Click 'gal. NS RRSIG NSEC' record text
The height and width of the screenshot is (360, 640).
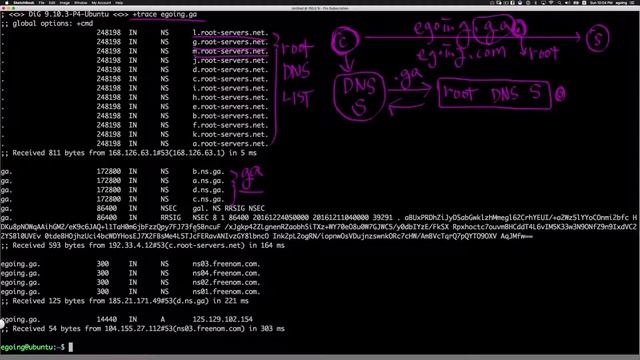pos(229,209)
